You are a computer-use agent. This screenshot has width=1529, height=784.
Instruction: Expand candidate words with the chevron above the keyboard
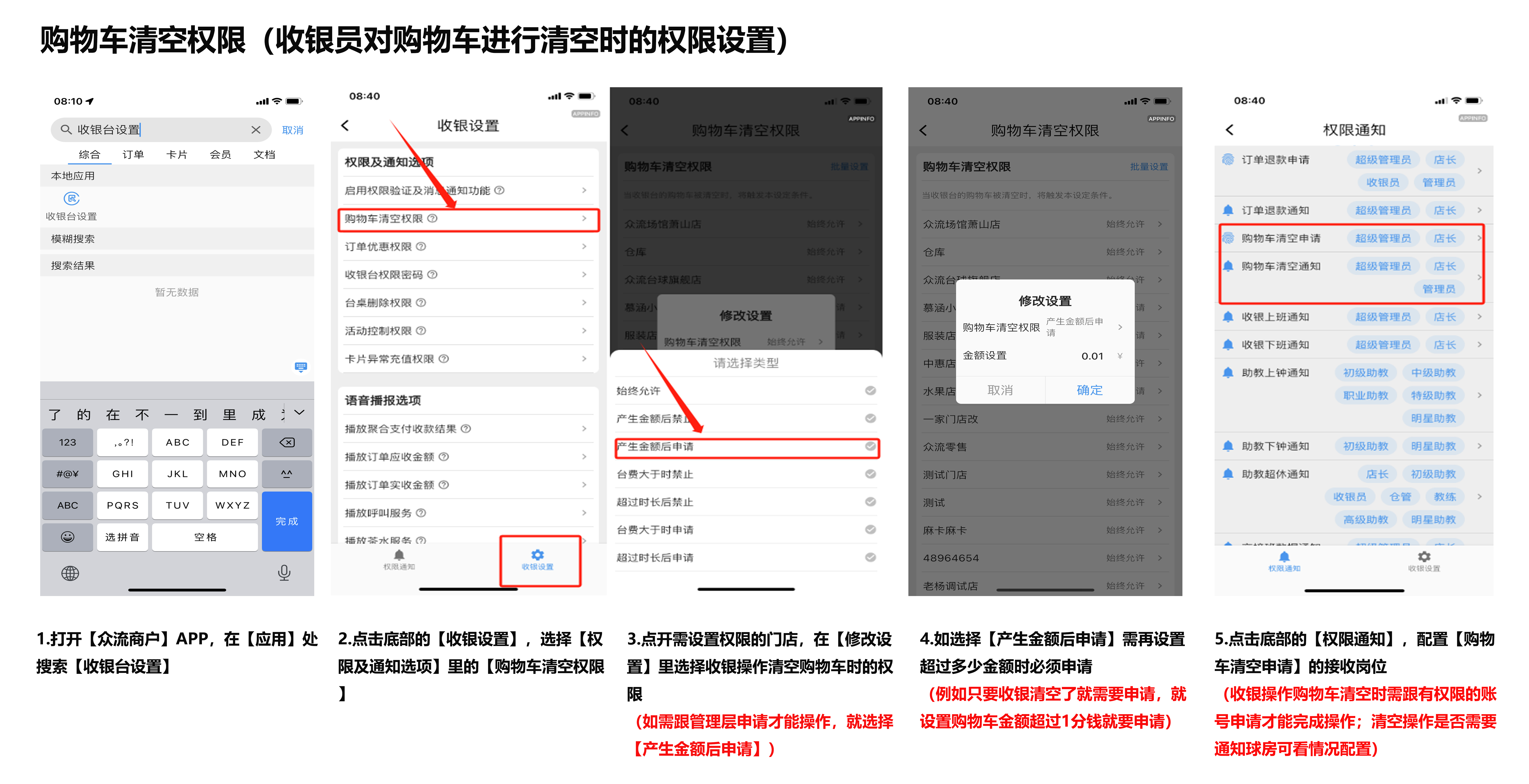coord(299,412)
